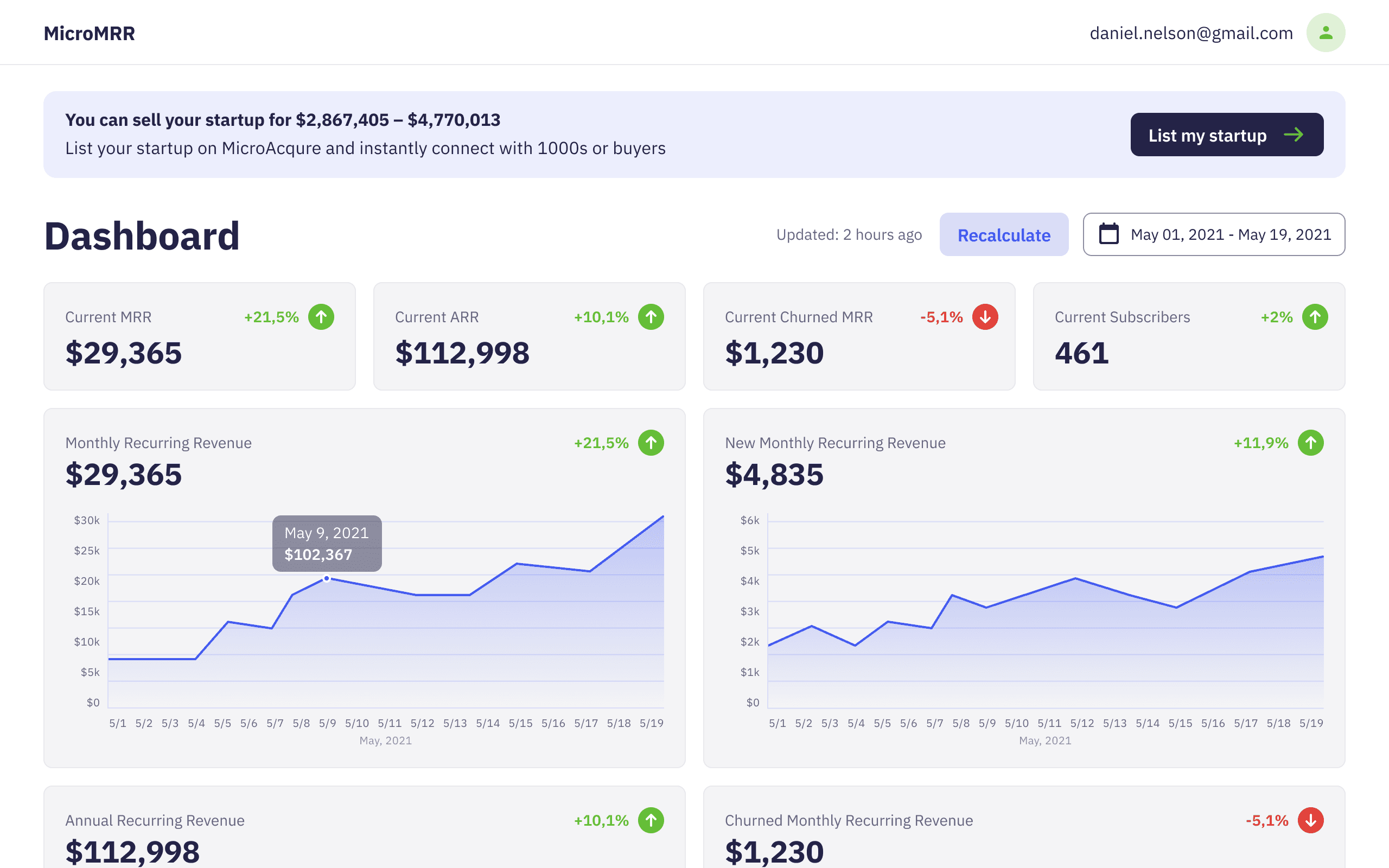Click the green arrow on Current ARR card
The image size is (1389, 868).
[x=651, y=317]
